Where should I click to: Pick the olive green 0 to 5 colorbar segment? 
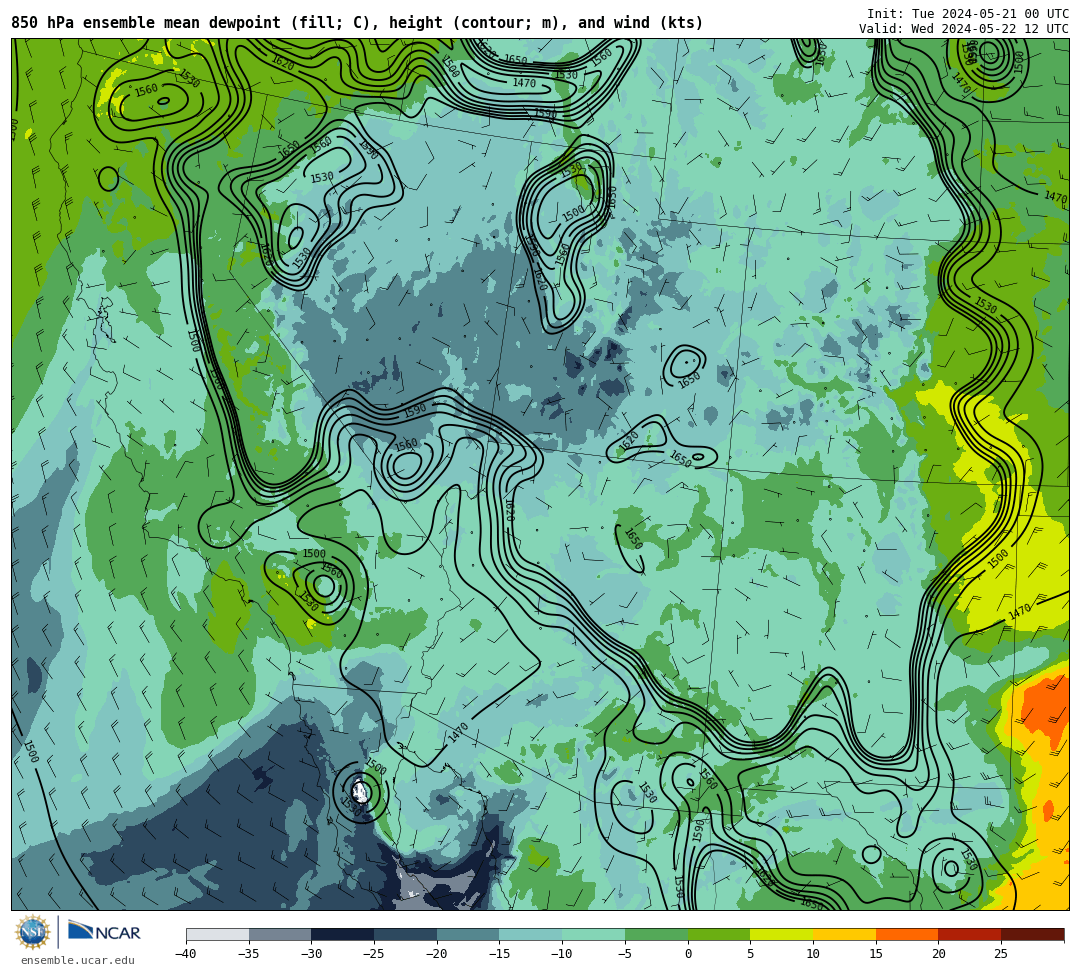[x=718, y=934]
